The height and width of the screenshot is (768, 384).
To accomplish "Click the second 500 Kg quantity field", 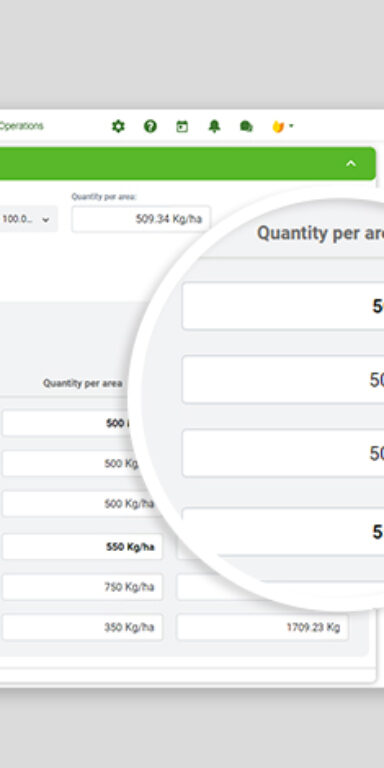I will [x=71, y=463].
